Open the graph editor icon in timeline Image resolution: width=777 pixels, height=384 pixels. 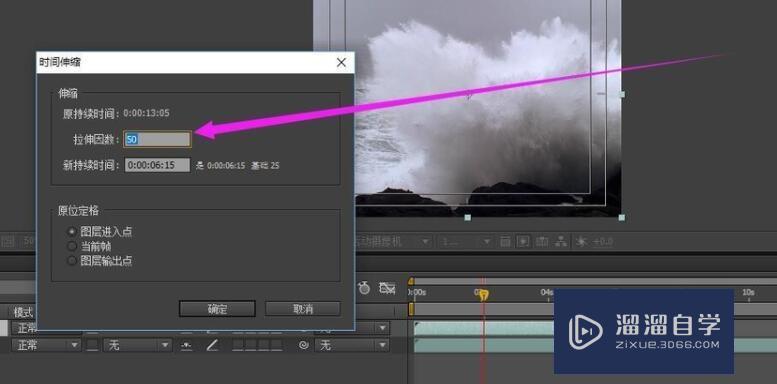click(387, 288)
